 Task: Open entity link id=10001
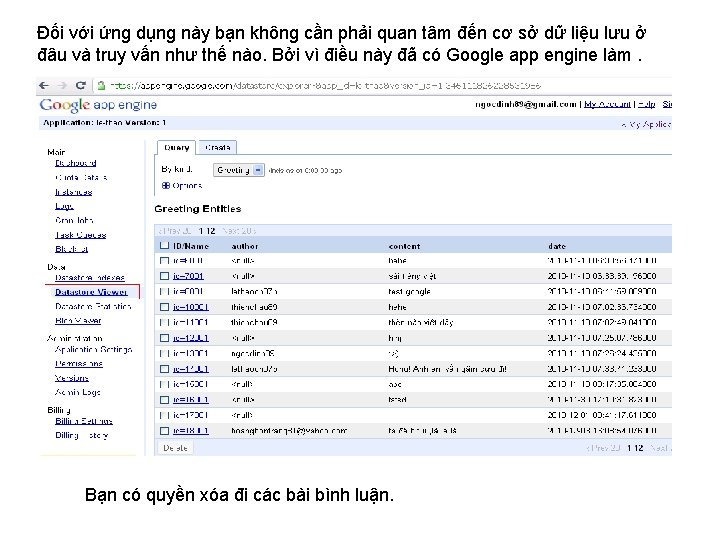pos(191,307)
